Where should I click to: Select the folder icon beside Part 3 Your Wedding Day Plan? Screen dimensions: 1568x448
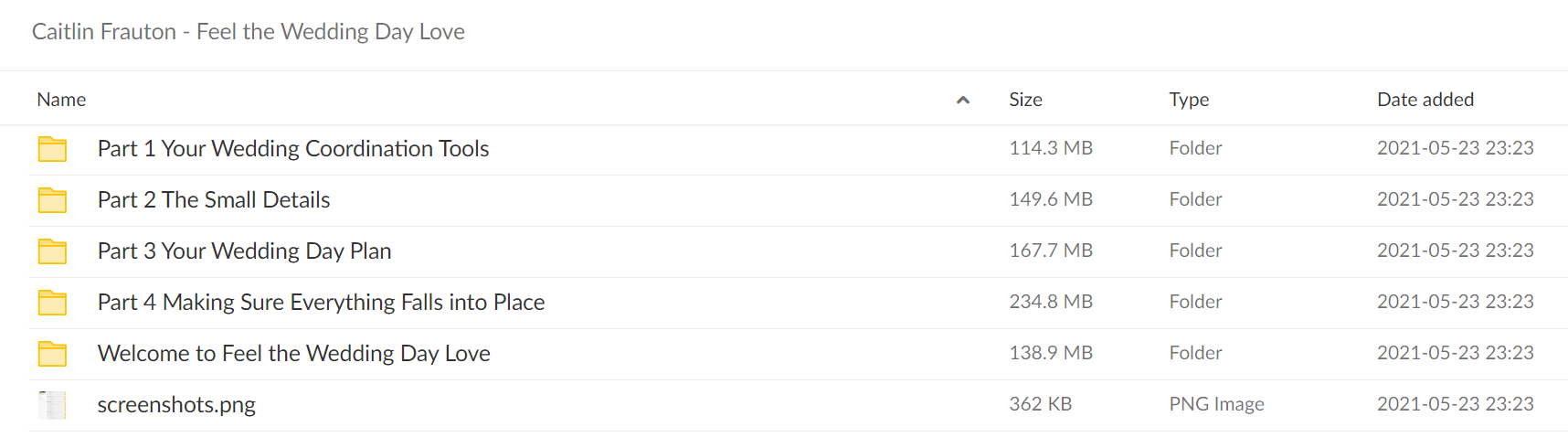tap(52, 251)
